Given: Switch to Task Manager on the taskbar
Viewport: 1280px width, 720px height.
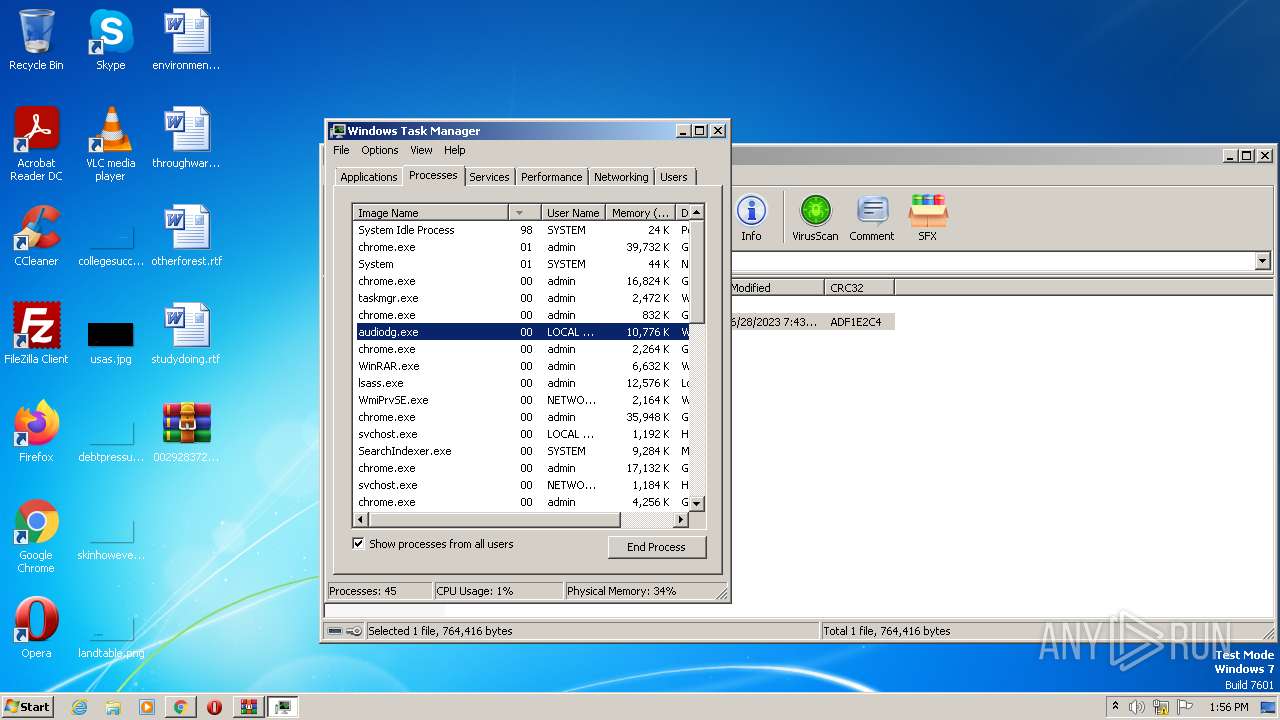Looking at the screenshot, I should tap(282, 707).
